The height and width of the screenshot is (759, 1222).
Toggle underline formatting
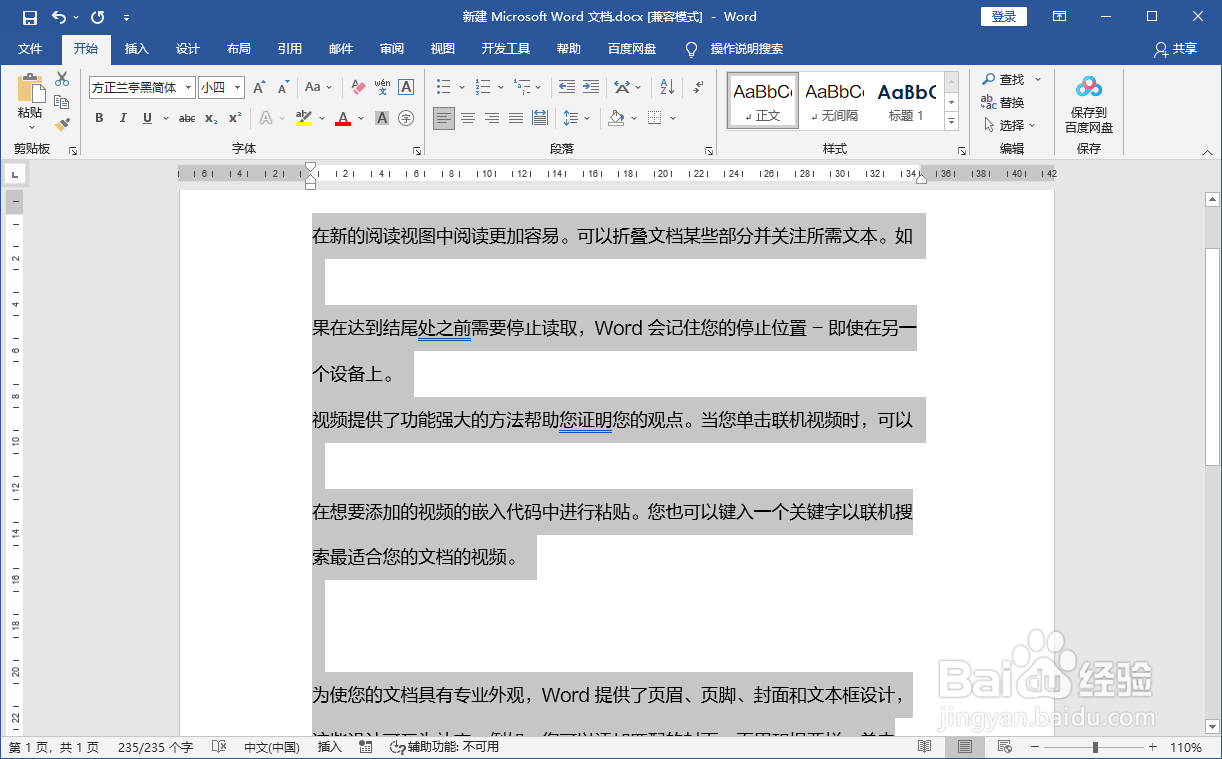(147, 118)
